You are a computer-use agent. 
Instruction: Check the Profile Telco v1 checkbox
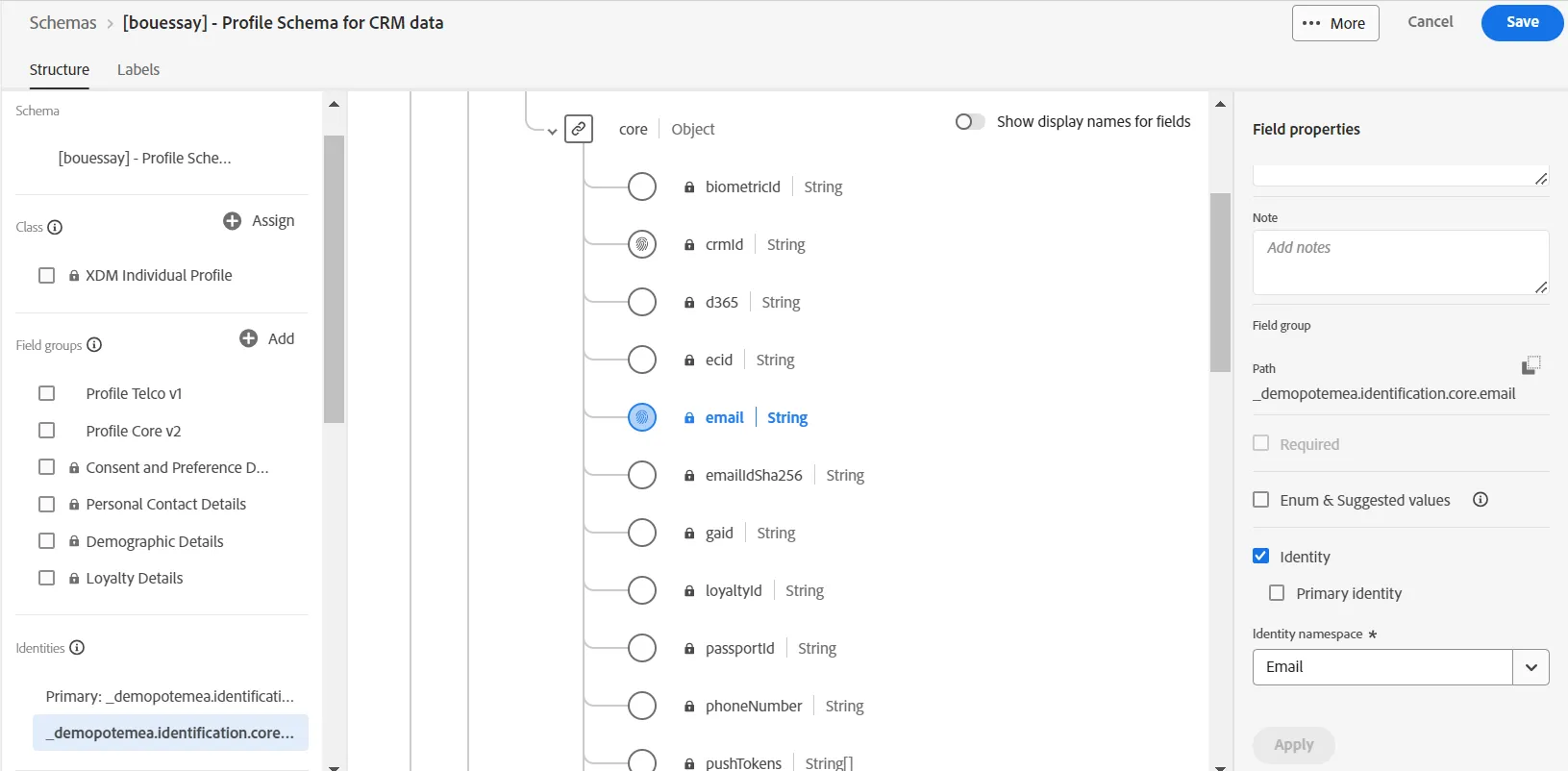(46, 393)
